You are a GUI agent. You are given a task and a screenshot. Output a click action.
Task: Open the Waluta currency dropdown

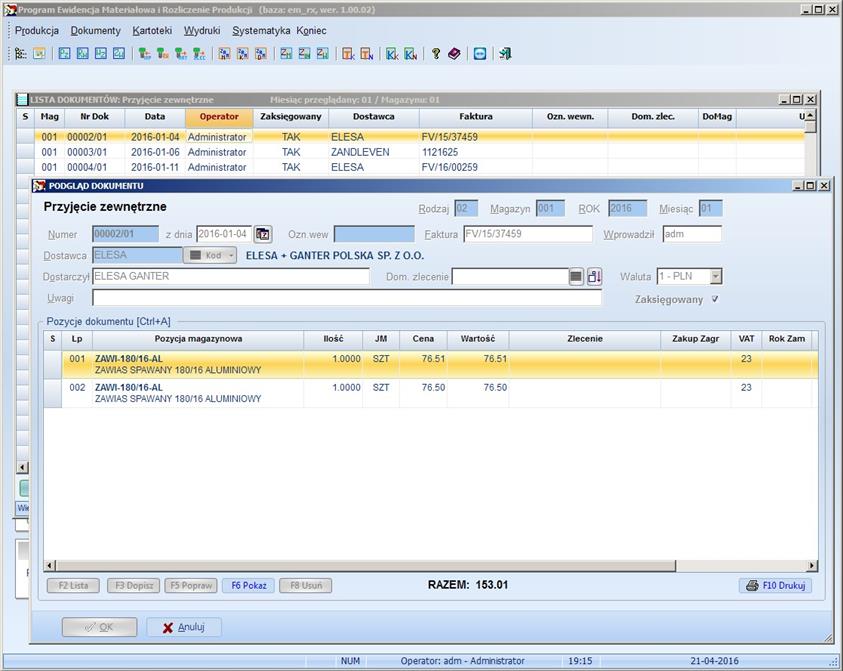pyautogui.click(x=715, y=277)
